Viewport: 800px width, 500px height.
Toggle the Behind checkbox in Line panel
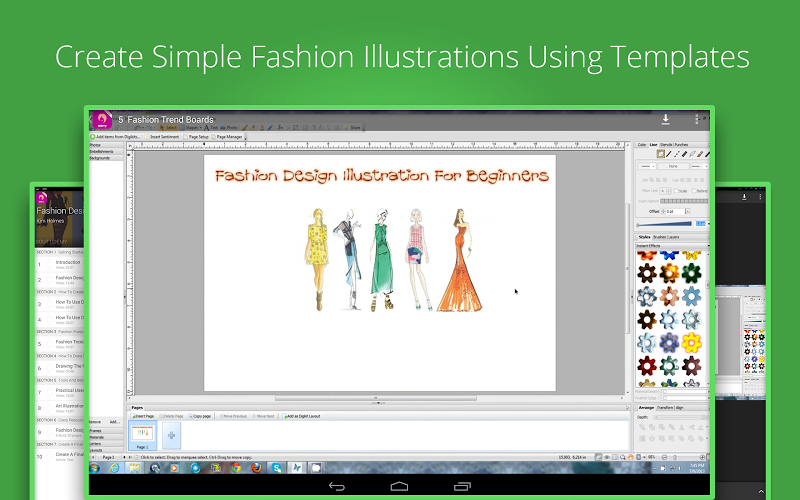coord(695,190)
